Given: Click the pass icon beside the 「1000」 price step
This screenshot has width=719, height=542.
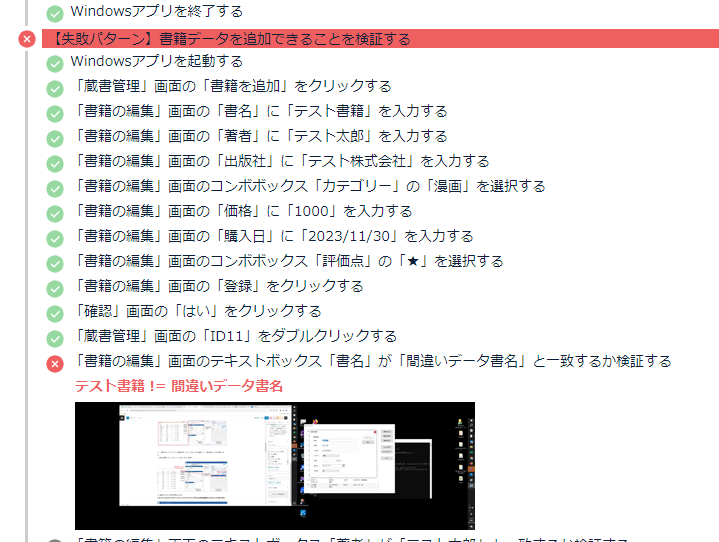Looking at the screenshot, I should (x=55, y=213).
